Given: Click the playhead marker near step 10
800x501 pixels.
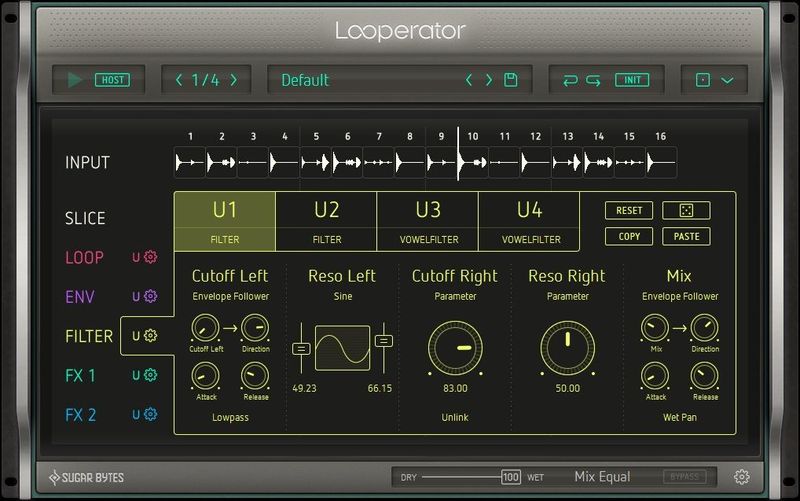Looking at the screenshot, I should [x=458, y=153].
